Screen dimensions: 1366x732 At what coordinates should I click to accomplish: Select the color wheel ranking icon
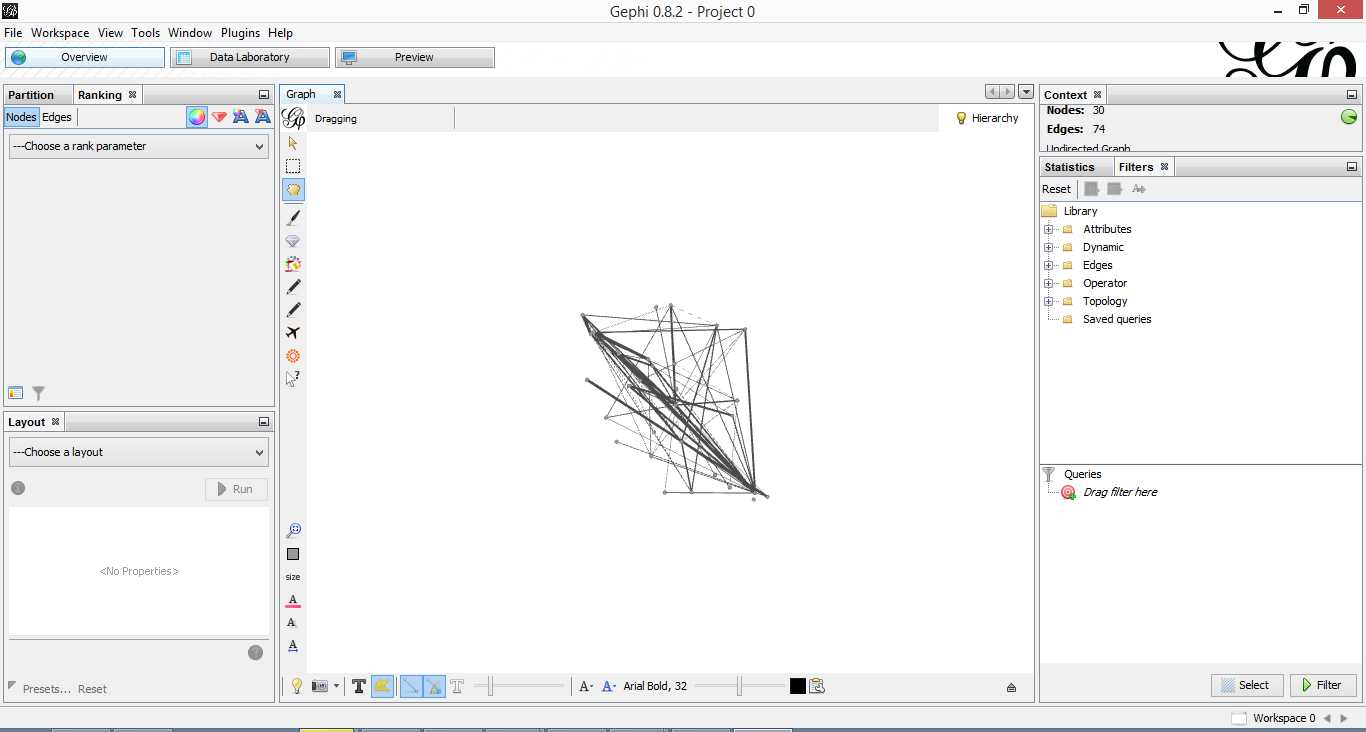tap(197, 117)
